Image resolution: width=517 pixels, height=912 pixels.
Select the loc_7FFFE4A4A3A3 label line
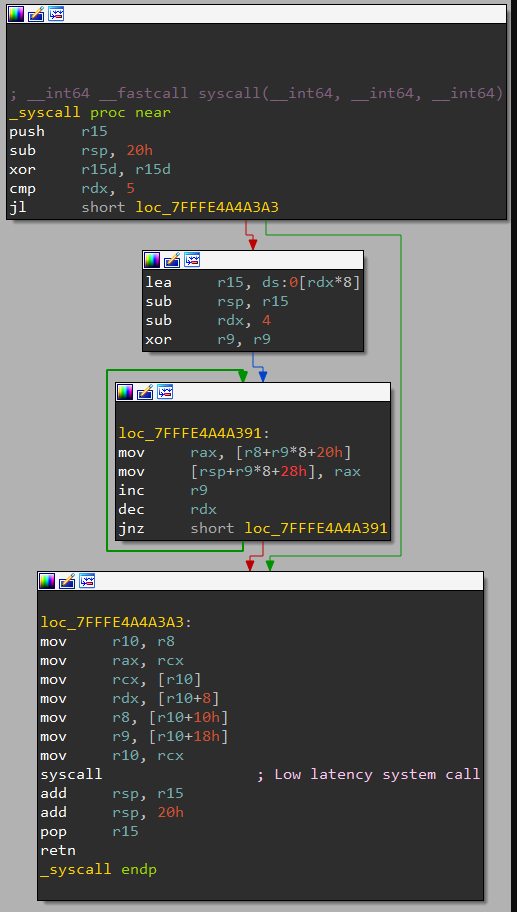coord(116,622)
